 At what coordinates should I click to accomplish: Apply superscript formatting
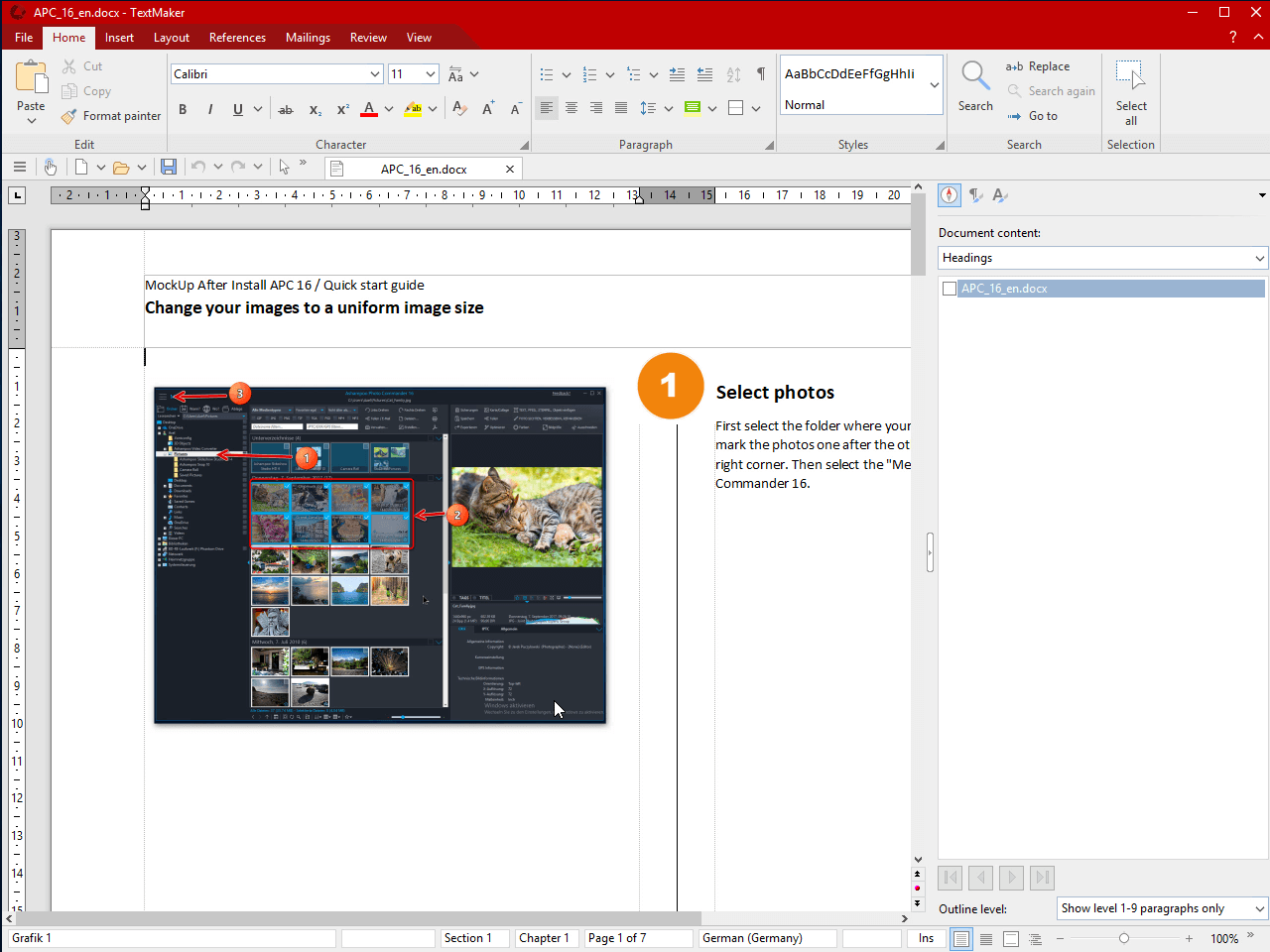pyautogui.click(x=342, y=109)
